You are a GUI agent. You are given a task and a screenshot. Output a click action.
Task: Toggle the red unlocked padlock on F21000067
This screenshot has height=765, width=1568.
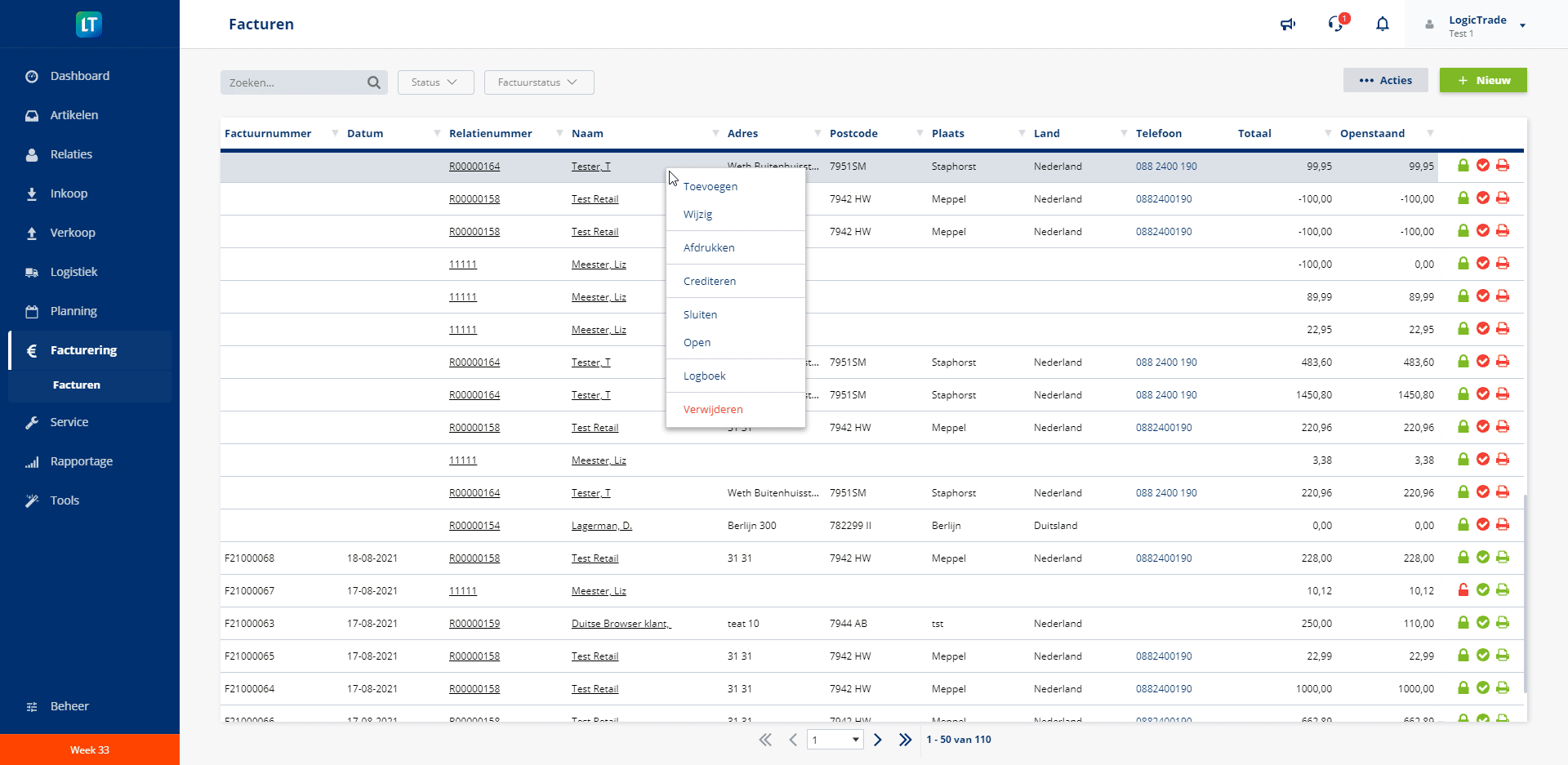click(x=1463, y=590)
